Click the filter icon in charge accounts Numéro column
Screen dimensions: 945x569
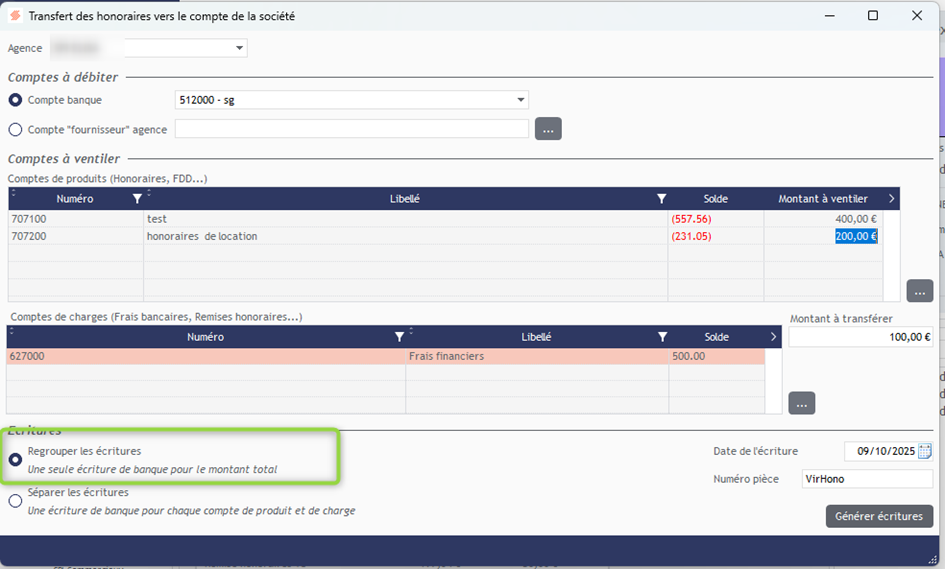(399, 337)
